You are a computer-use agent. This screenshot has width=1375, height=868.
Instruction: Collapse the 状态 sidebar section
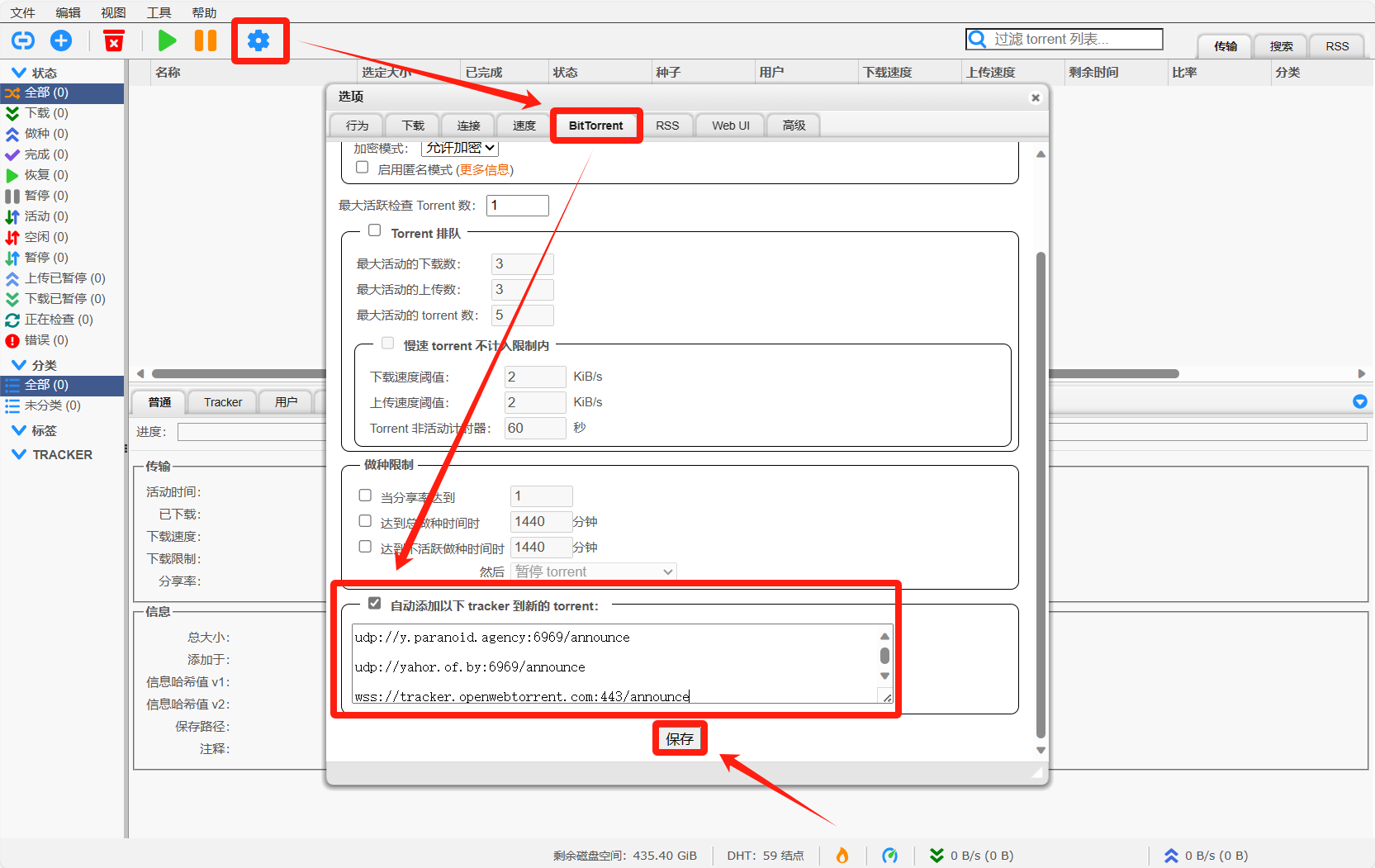pos(18,73)
